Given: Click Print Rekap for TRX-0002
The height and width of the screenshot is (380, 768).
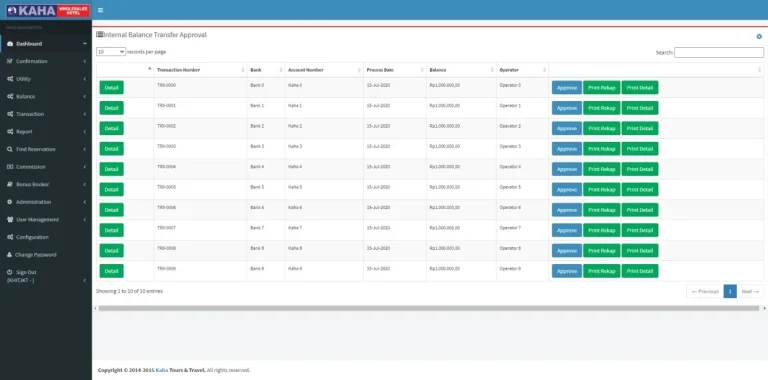Looking at the screenshot, I should (x=601, y=128).
